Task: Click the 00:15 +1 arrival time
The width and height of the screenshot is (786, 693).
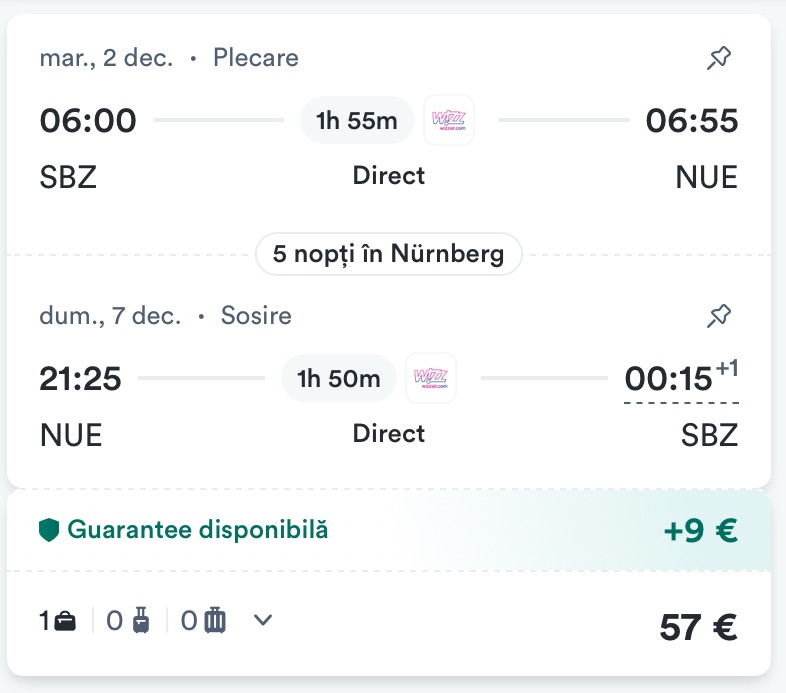Action: pos(668,380)
